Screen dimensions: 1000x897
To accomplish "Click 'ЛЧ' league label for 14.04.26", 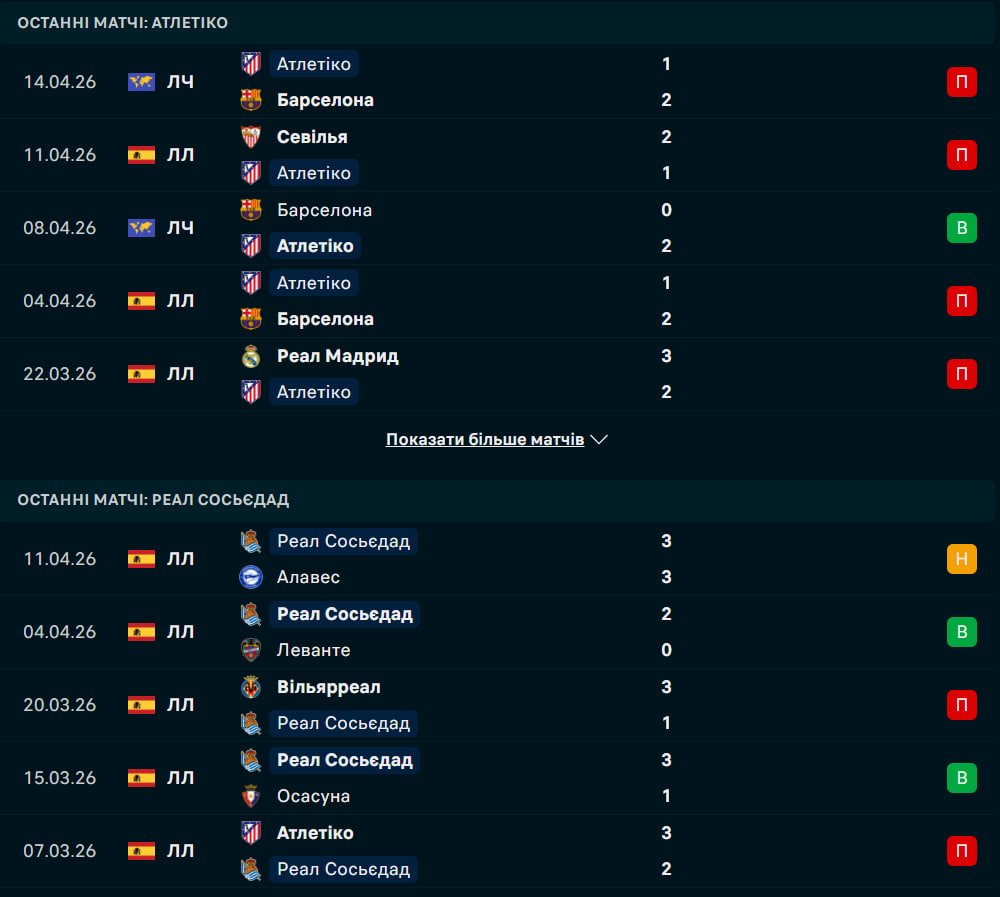I will [x=180, y=82].
